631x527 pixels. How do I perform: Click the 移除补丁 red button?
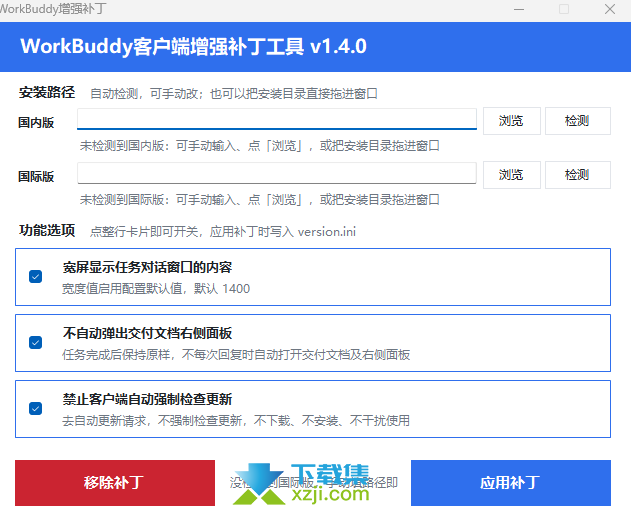coord(115,483)
